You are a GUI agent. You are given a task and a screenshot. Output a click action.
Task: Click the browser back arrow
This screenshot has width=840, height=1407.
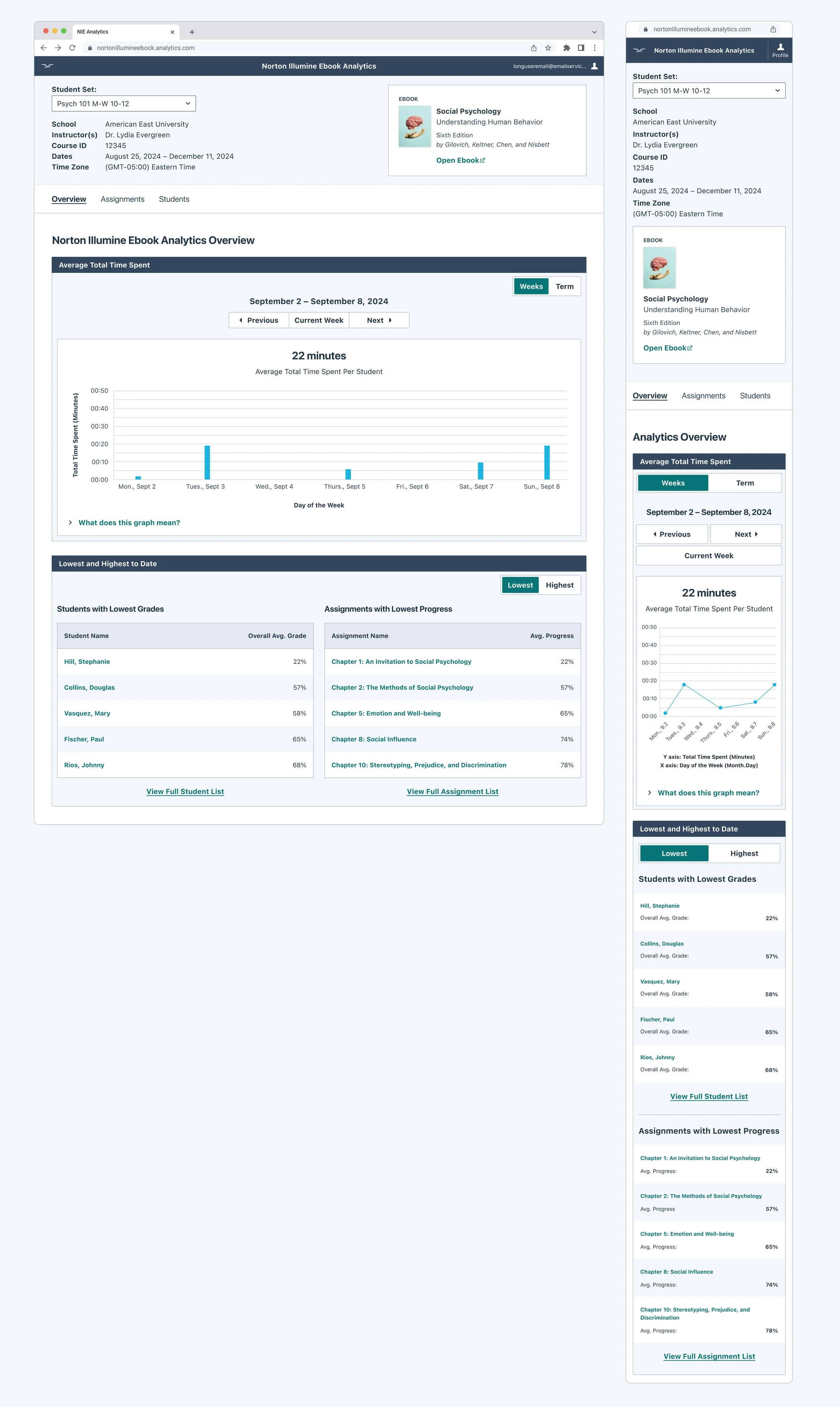point(44,48)
